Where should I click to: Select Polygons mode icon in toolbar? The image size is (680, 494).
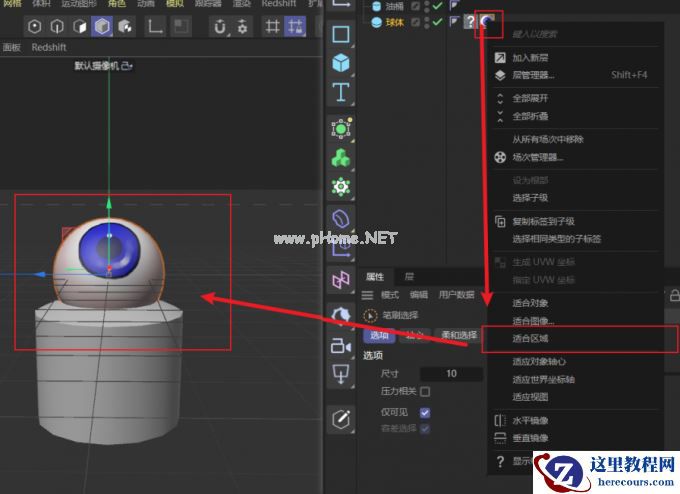point(80,26)
